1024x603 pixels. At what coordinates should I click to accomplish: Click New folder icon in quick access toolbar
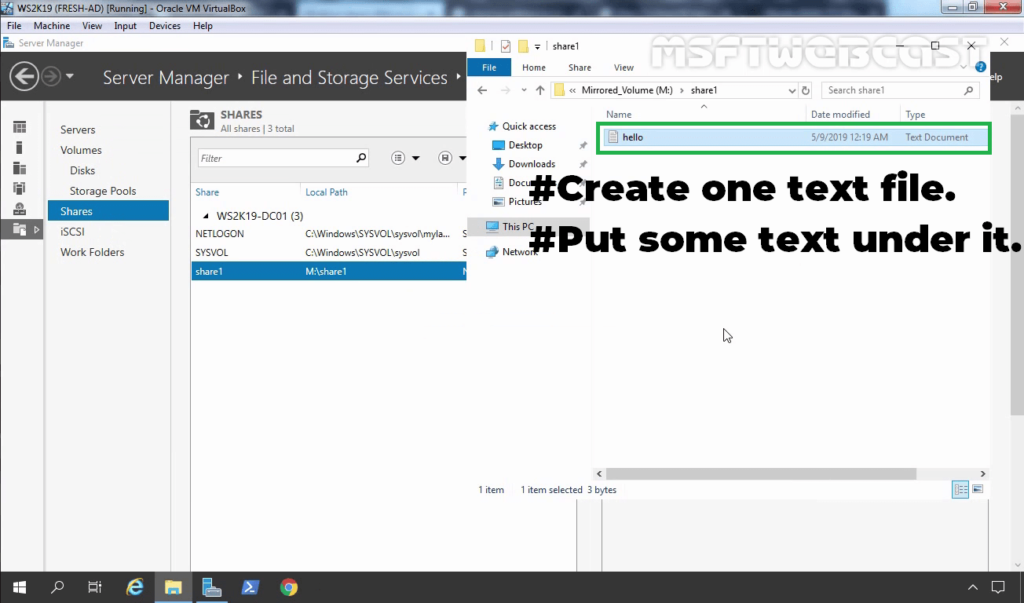[523, 46]
